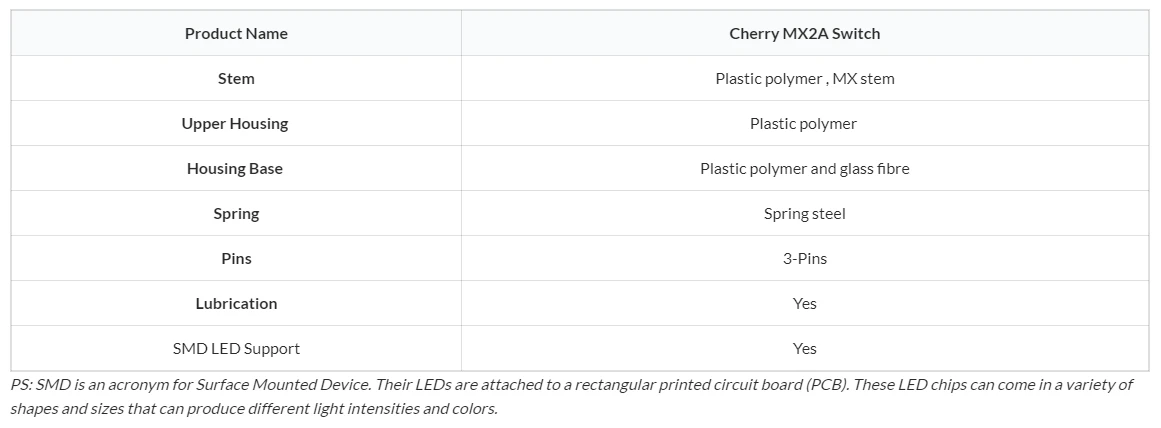This screenshot has width=1161, height=428.
Task: Click the SMD LED Support label
Action: coord(236,348)
